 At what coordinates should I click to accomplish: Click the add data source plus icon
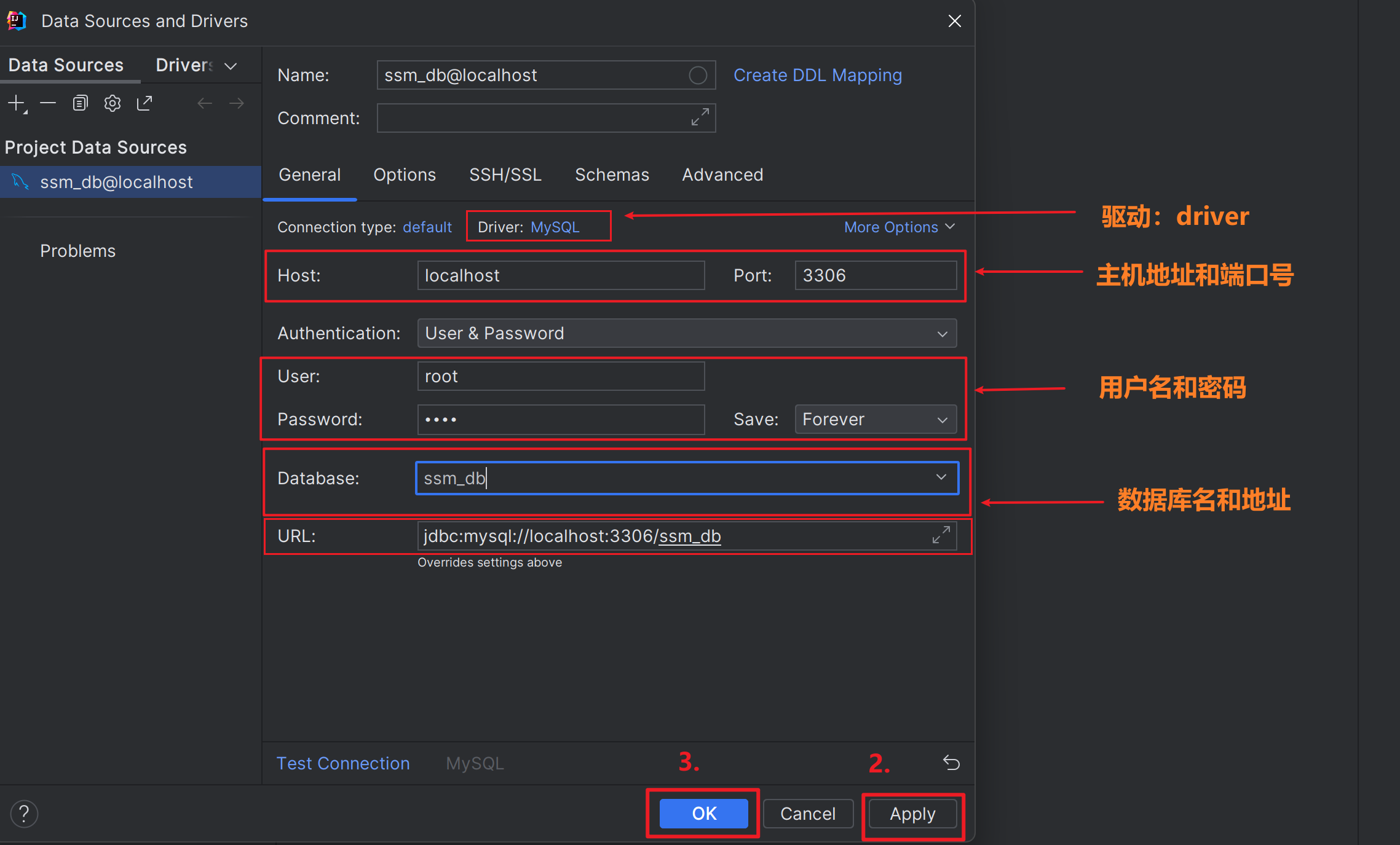pyautogui.click(x=17, y=103)
